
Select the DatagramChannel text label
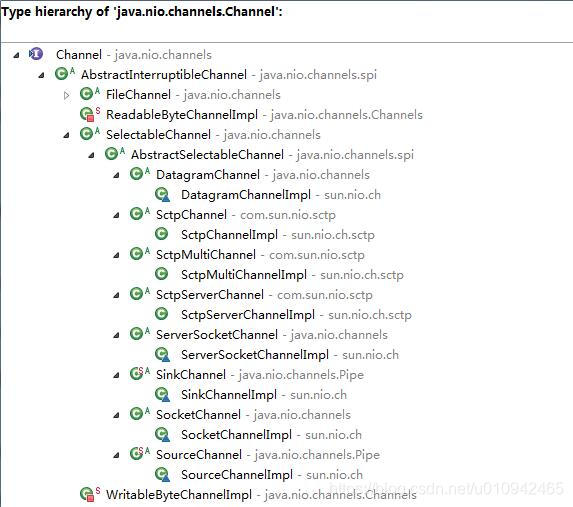(x=208, y=175)
